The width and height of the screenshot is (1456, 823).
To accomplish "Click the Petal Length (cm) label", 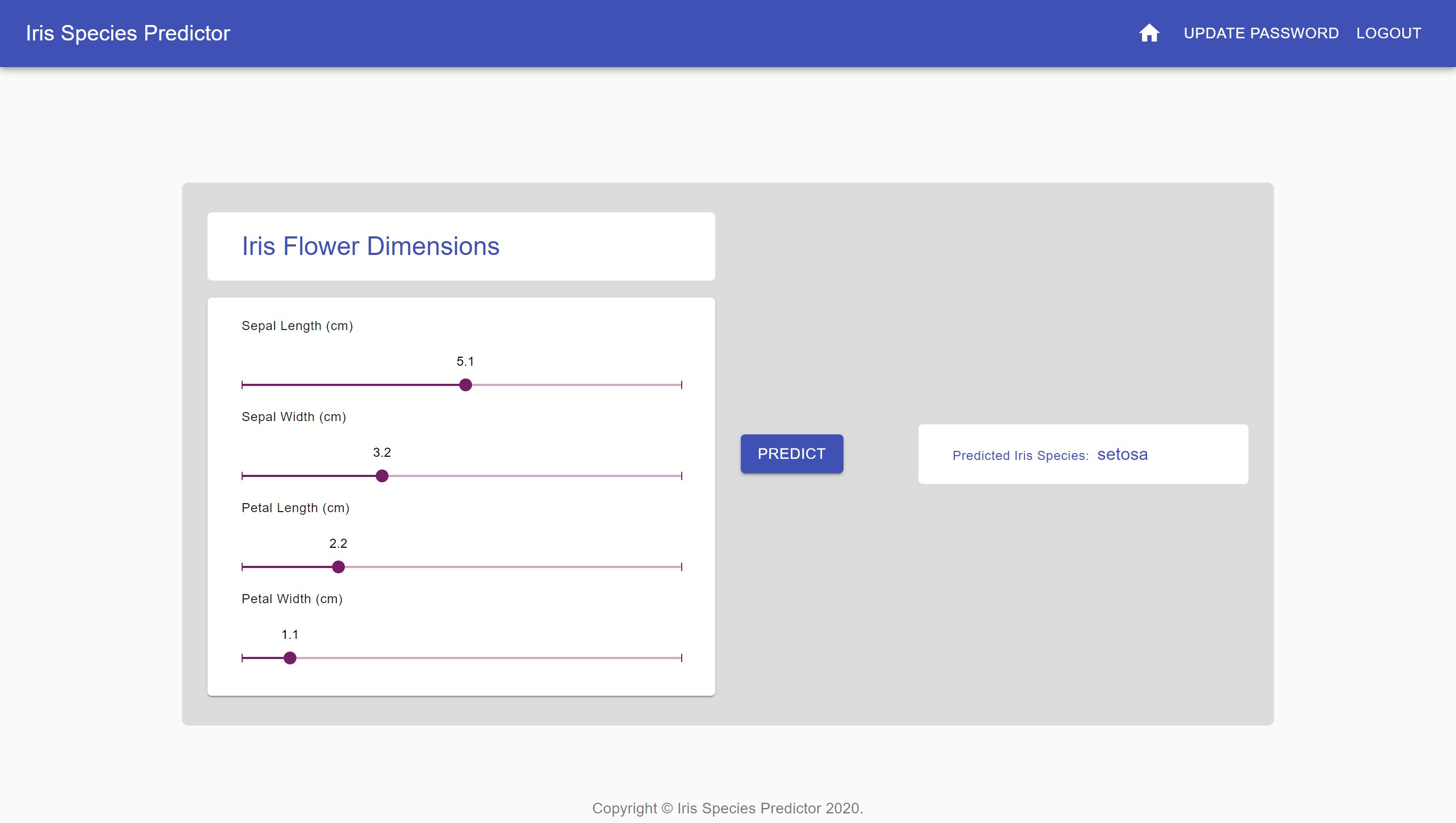I will pos(295,508).
